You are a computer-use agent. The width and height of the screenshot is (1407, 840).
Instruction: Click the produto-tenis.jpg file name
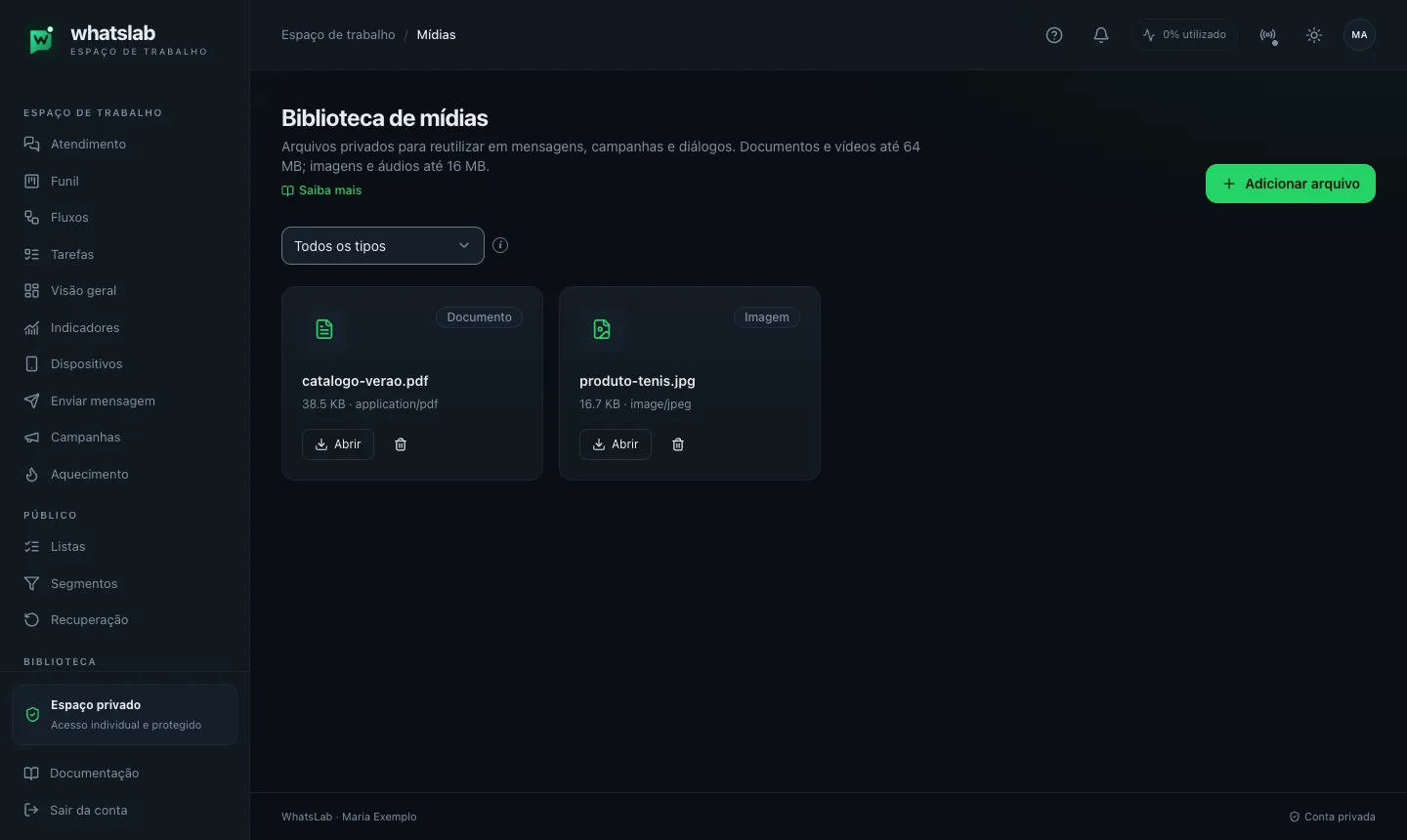(x=637, y=381)
